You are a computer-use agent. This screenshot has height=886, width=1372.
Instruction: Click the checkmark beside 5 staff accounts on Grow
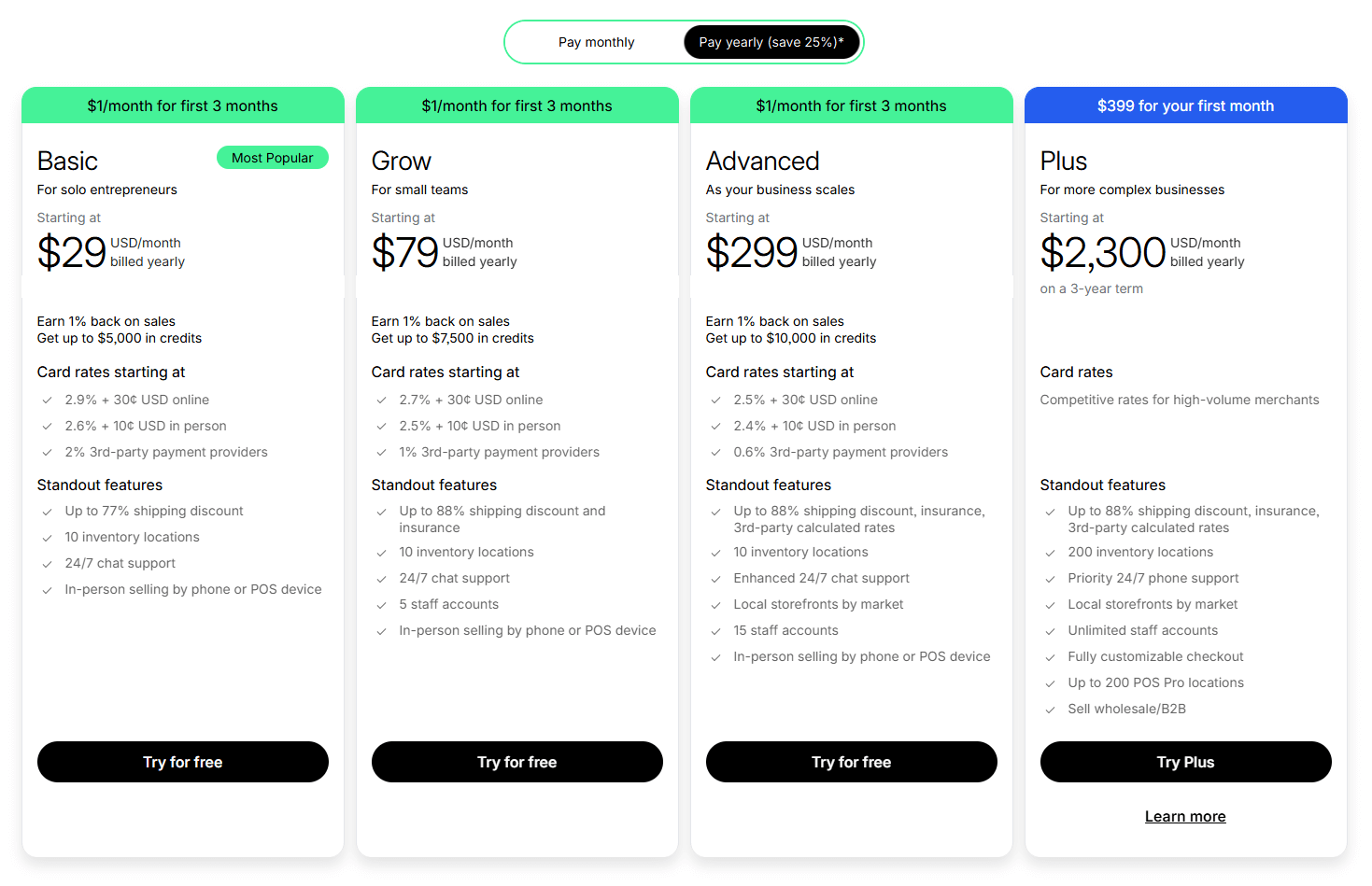(x=381, y=604)
